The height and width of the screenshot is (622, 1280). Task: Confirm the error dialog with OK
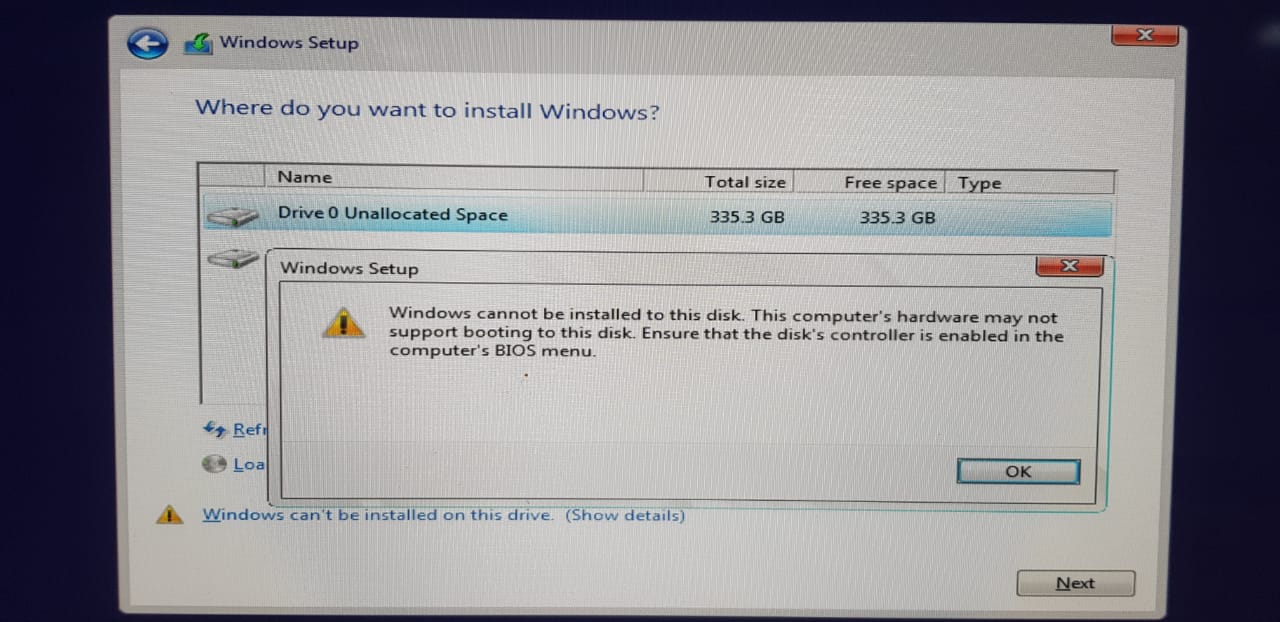1018,472
